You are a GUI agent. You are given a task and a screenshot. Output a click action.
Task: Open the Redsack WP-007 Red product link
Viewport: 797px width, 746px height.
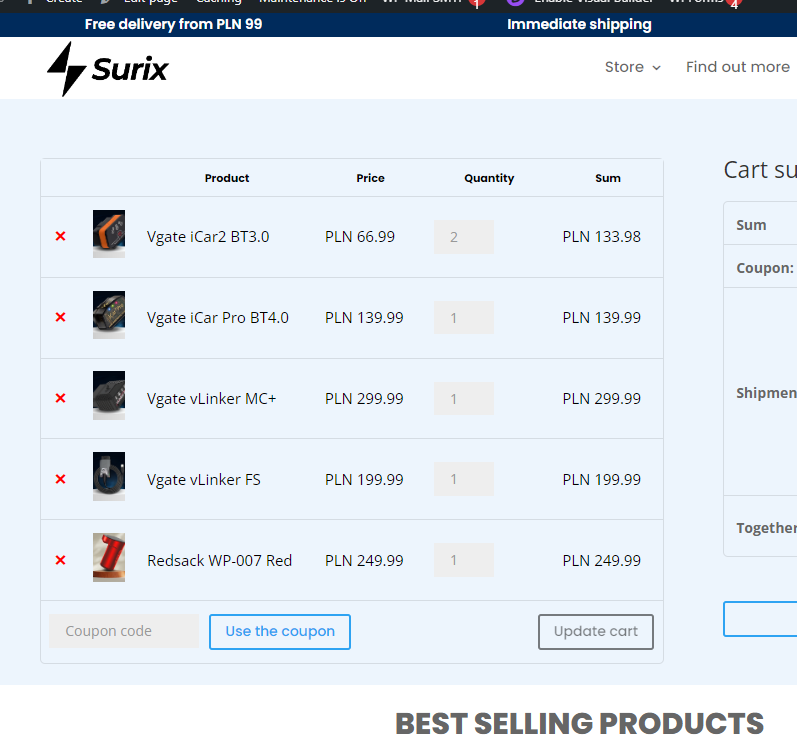(x=220, y=561)
